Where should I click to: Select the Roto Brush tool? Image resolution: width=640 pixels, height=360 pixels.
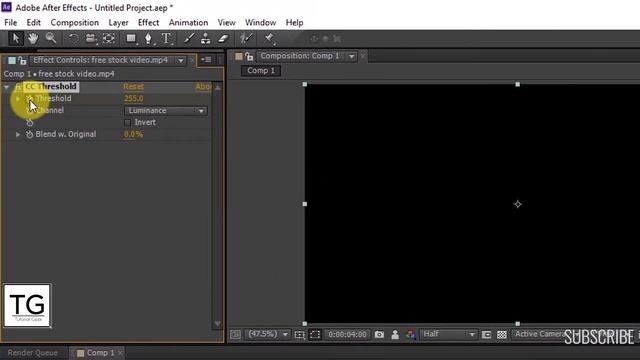(x=246, y=39)
